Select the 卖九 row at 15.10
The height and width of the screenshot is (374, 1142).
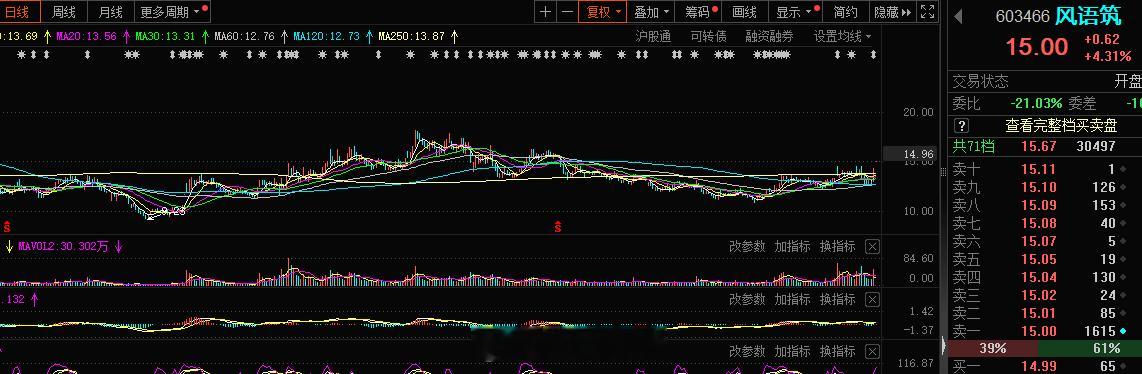pyautogui.click(x=1046, y=188)
